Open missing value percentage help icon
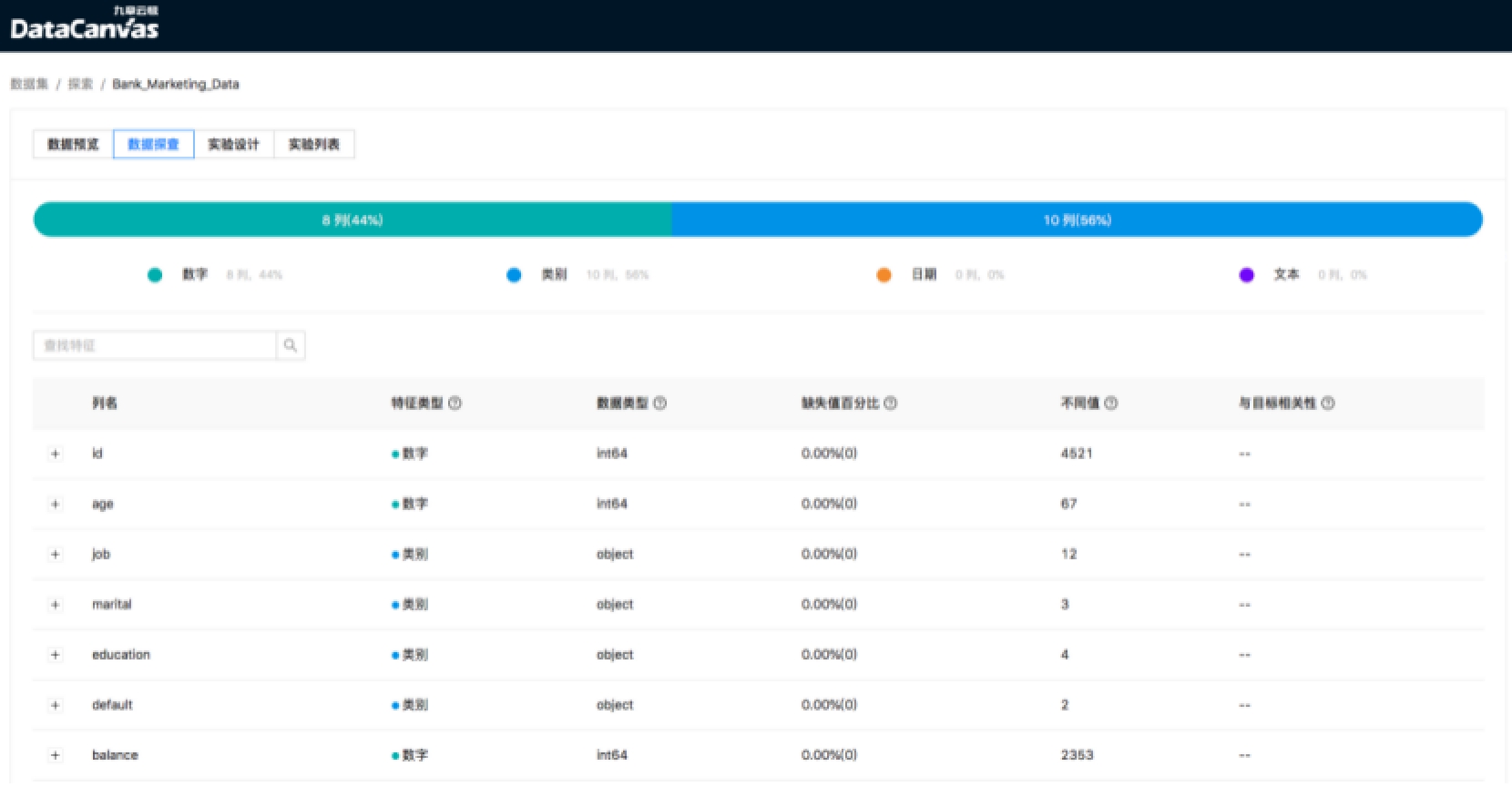This screenshot has width=1512, height=787. coord(891,403)
